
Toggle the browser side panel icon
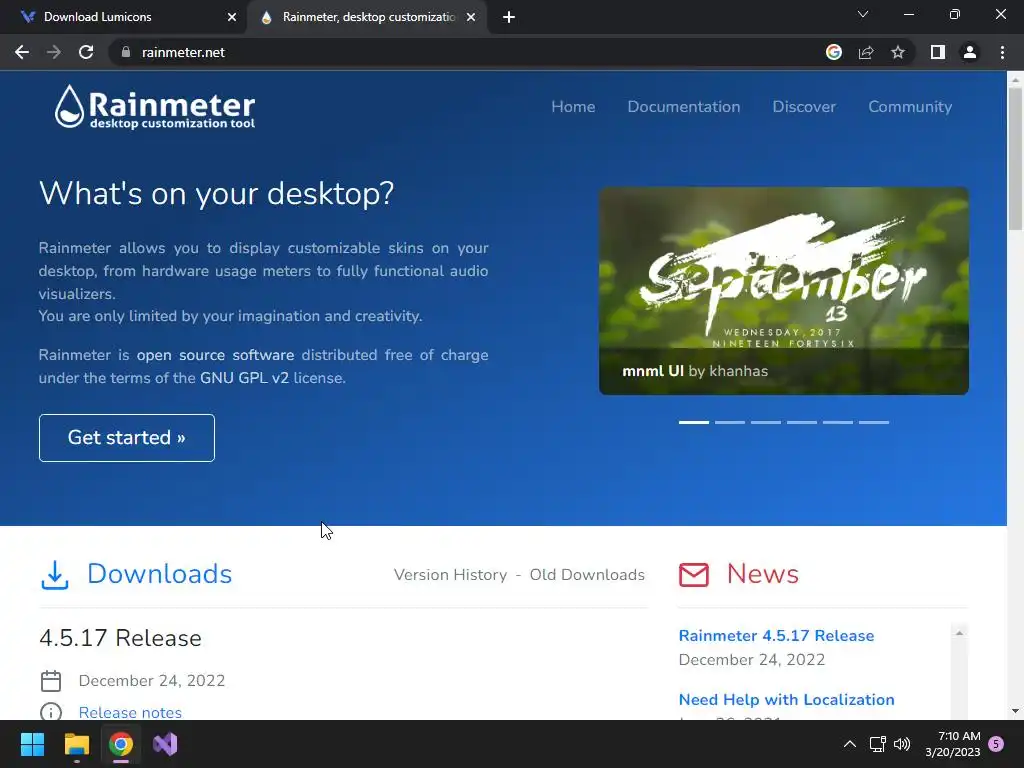click(938, 52)
